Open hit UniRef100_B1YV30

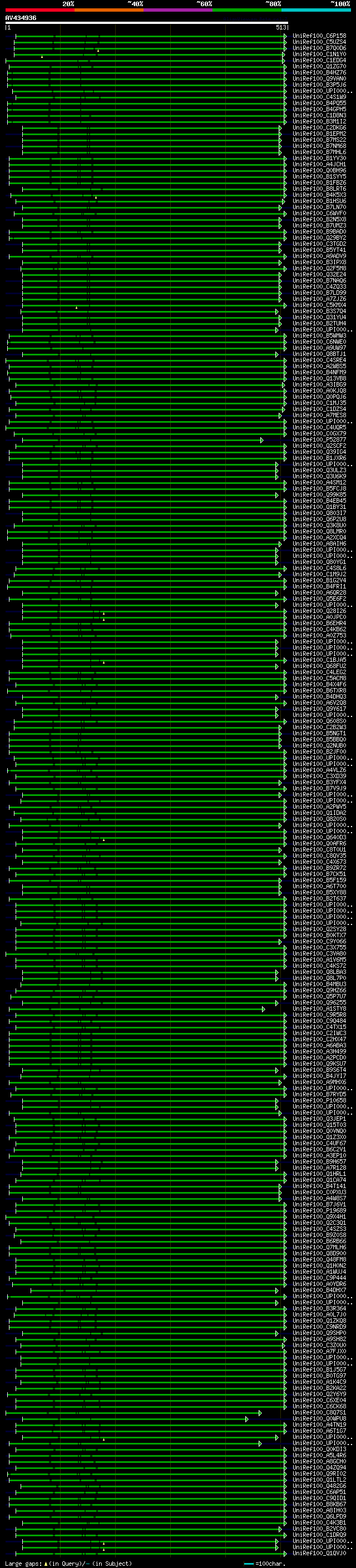click(x=319, y=157)
